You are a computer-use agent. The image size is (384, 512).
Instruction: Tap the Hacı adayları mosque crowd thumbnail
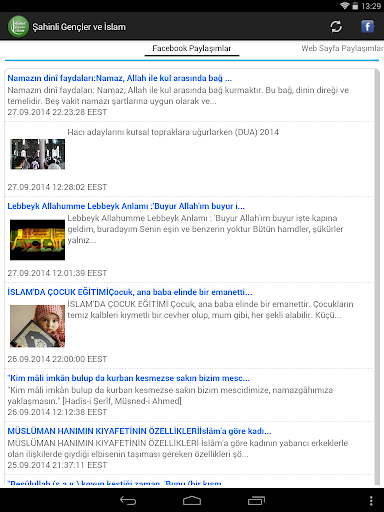38,154
